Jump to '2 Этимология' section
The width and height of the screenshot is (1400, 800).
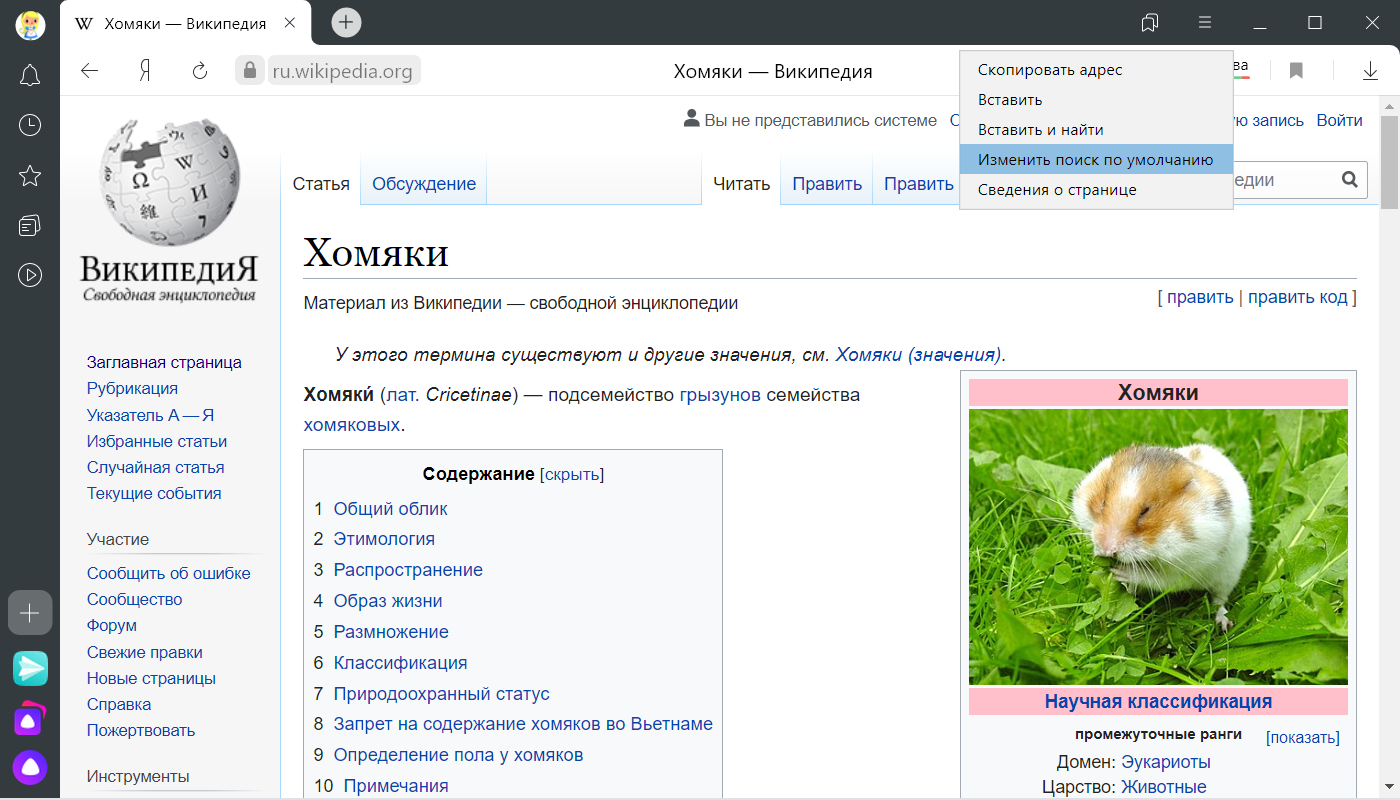pos(384,539)
